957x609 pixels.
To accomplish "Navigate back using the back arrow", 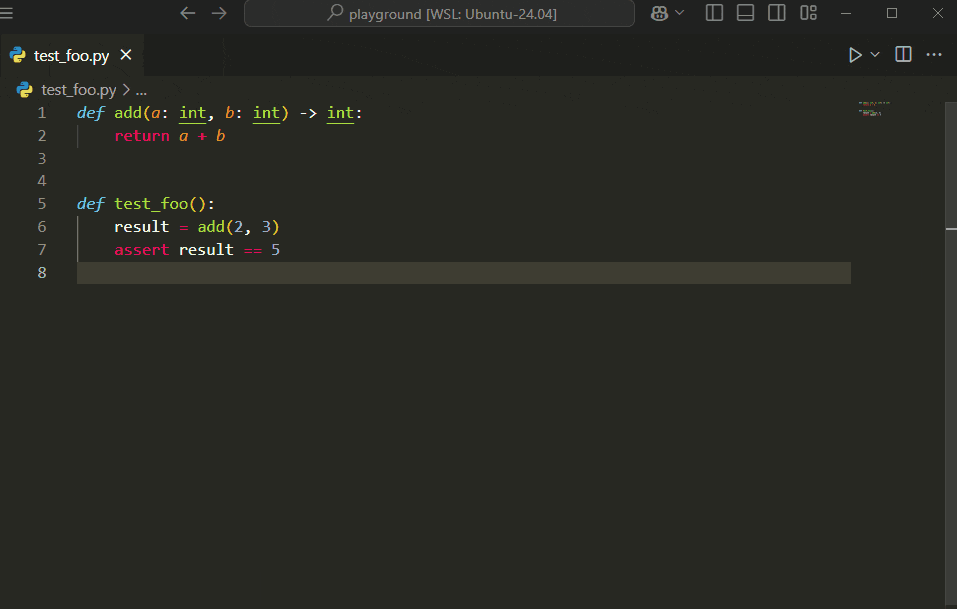I will (187, 13).
